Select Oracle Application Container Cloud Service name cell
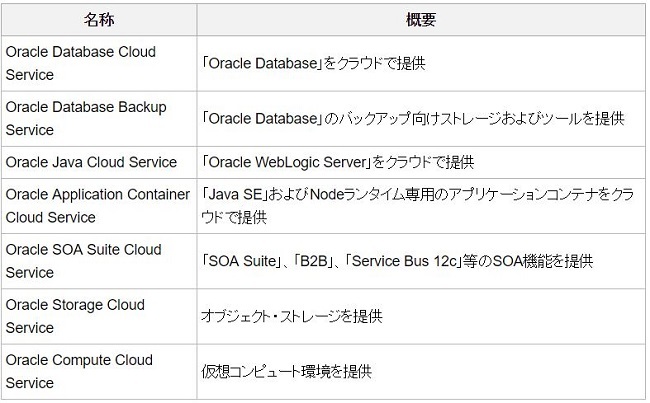This screenshot has height=403, width=650. 97,206
